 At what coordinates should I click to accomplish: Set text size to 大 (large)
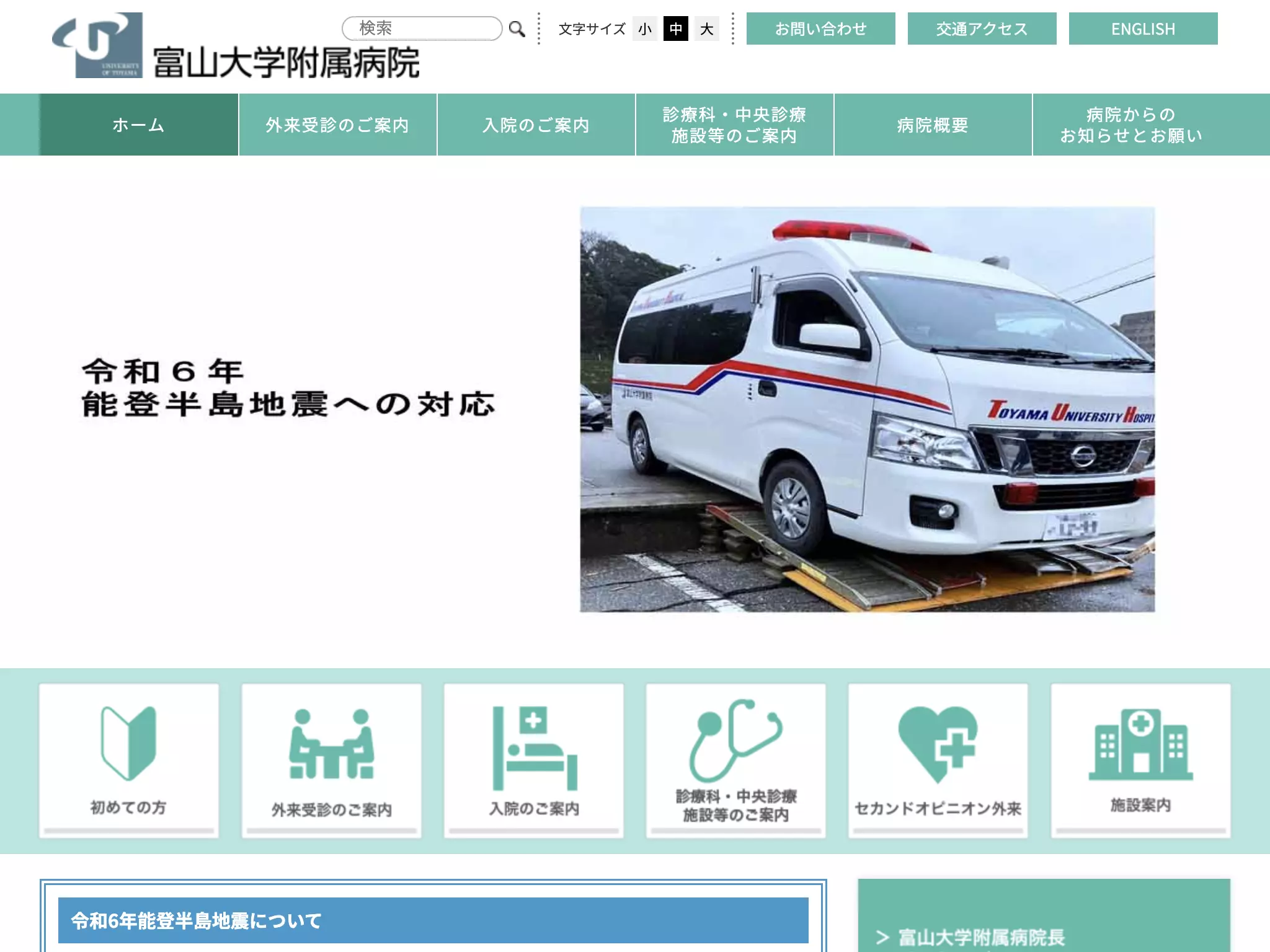pyautogui.click(x=707, y=29)
